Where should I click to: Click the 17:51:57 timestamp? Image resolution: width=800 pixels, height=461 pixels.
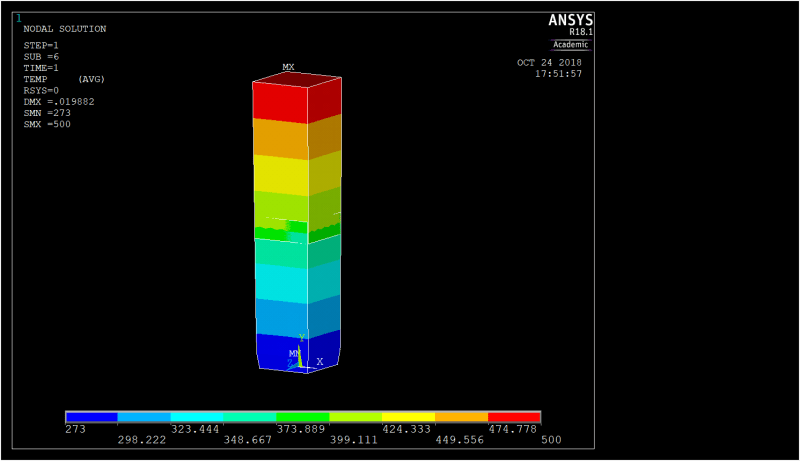click(x=558, y=74)
